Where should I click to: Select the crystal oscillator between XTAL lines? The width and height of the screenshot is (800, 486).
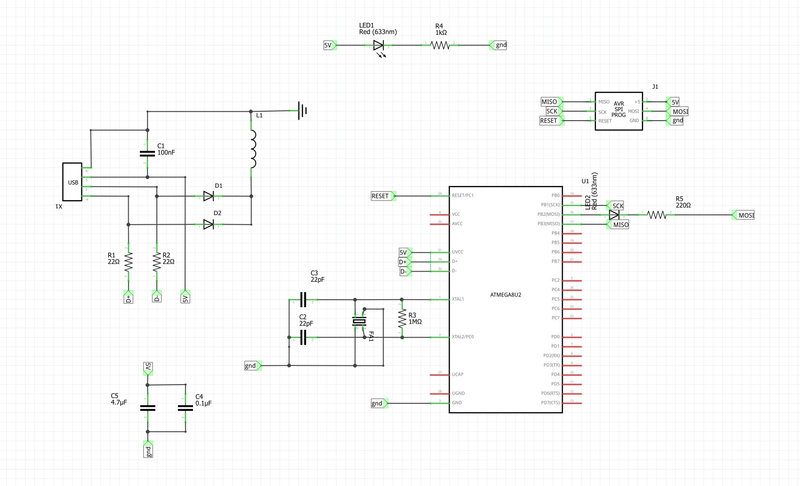click(358, 321)
